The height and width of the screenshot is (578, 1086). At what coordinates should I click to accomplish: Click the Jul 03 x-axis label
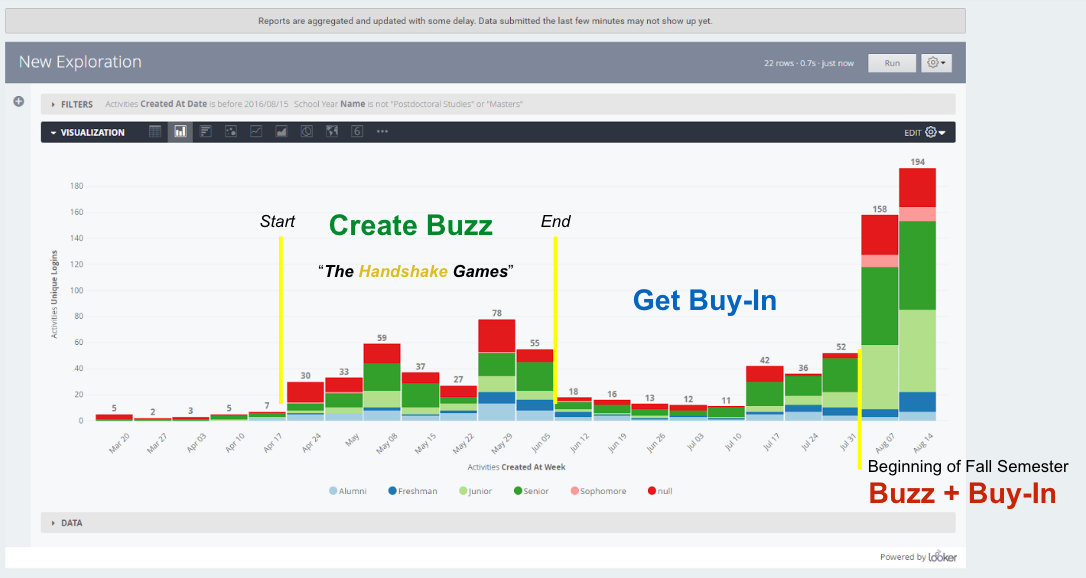(x=693, y=443)
